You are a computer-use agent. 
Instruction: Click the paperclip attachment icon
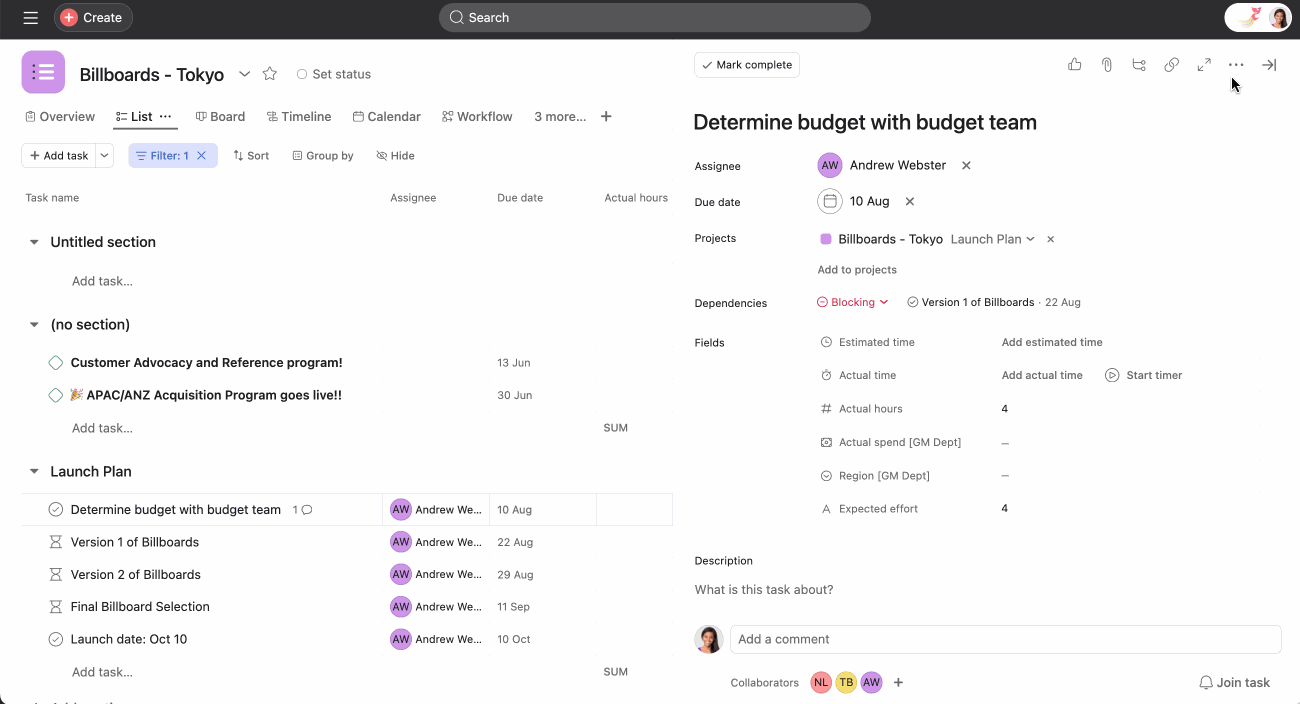click(1107, 65)
